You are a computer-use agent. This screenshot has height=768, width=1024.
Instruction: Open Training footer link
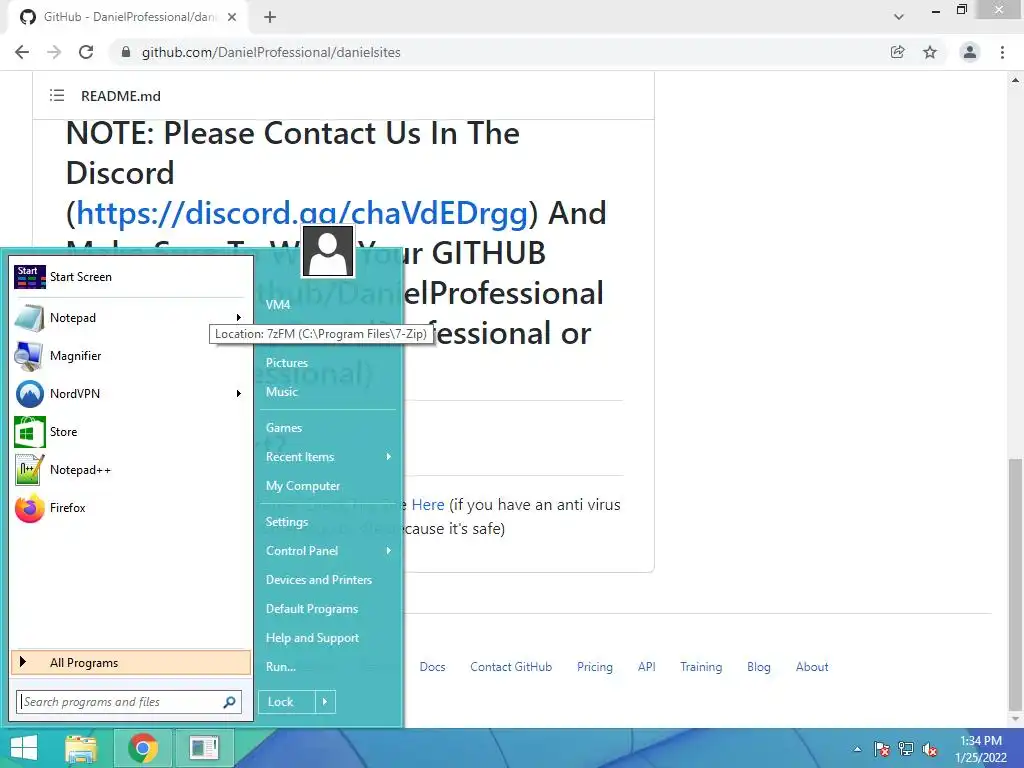click(x=701, y=667)
